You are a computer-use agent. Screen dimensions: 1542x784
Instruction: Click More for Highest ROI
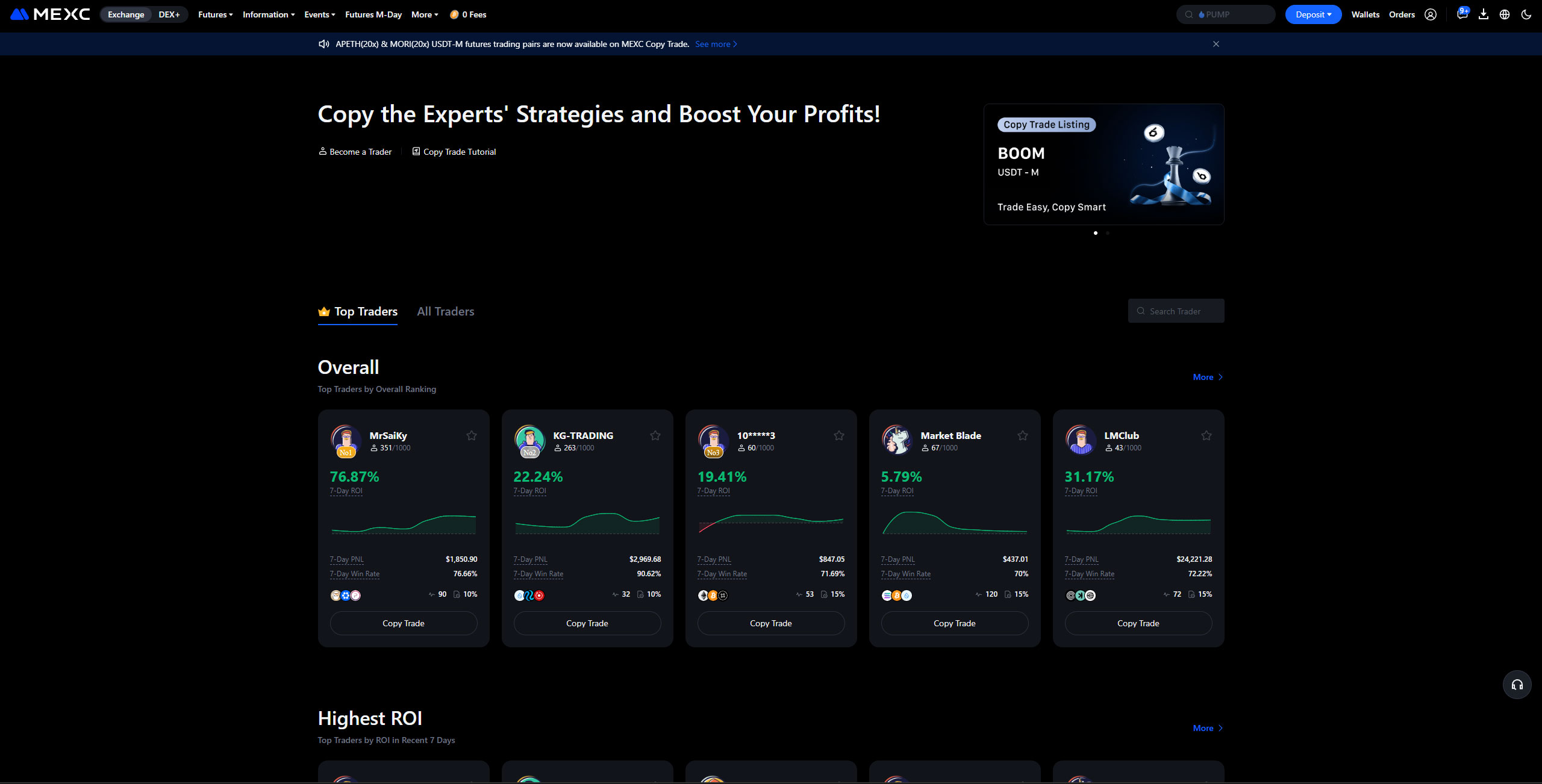(1208, 728)
